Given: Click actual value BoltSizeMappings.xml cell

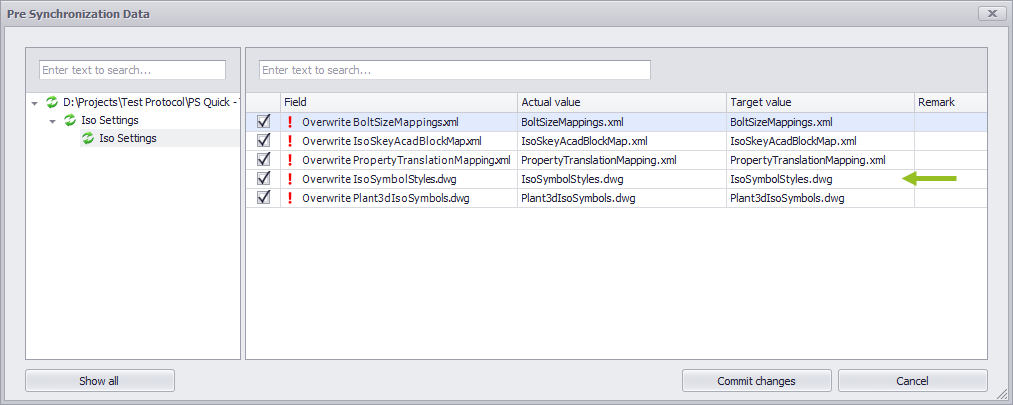Looking at the screenshot, I should click(621, 122).
